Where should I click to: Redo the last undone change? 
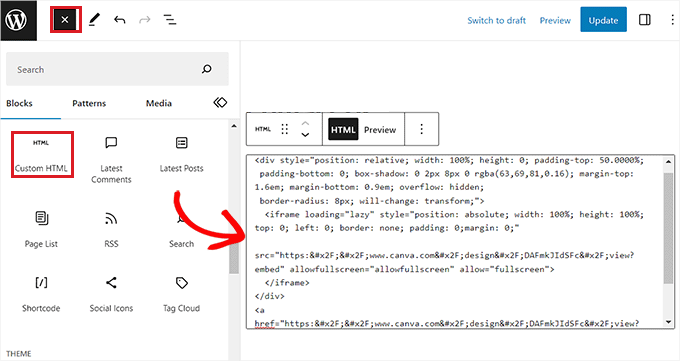[x=144, y=20]
